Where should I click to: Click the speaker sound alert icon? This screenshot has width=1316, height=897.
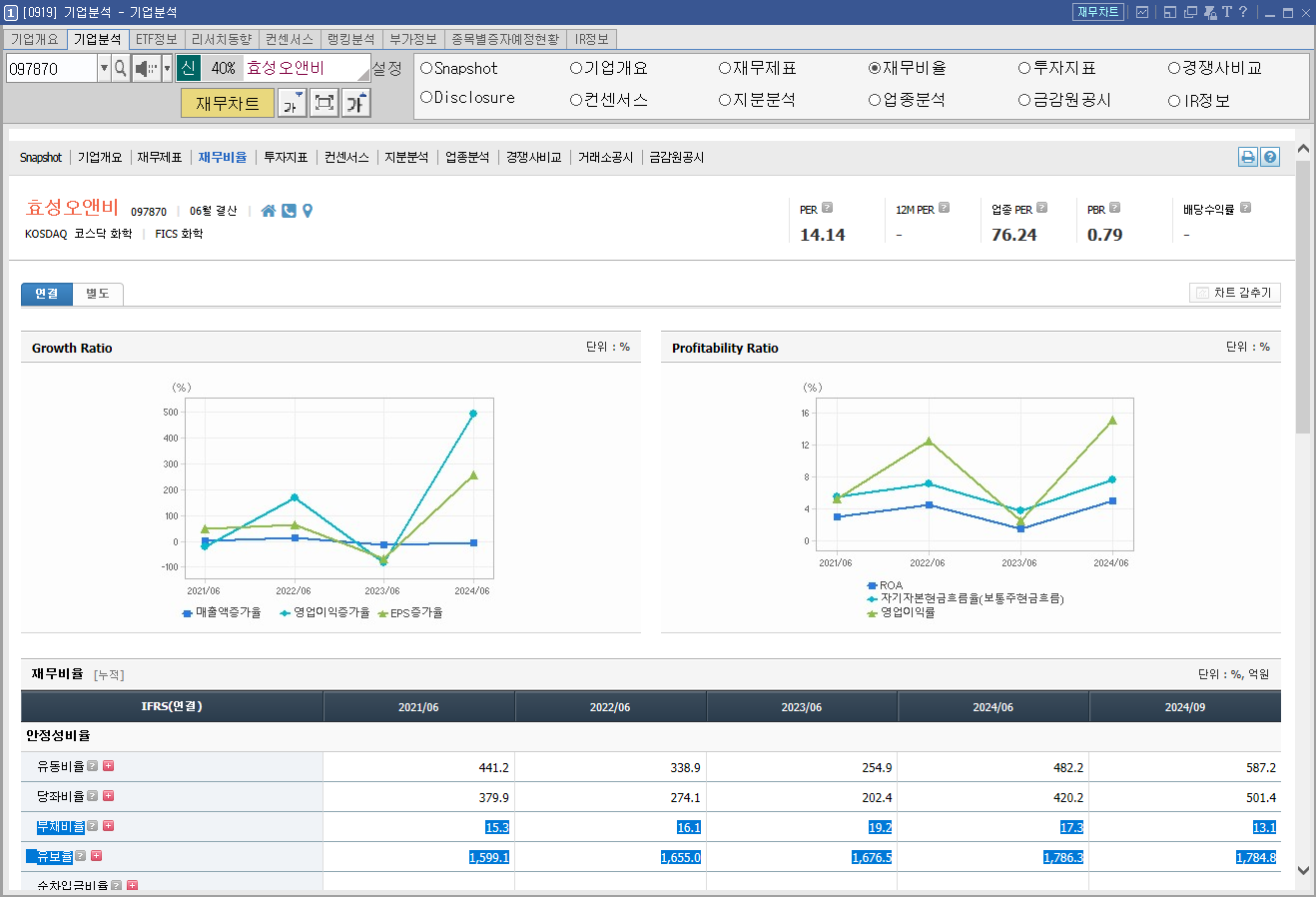click(x=146, y=69)
